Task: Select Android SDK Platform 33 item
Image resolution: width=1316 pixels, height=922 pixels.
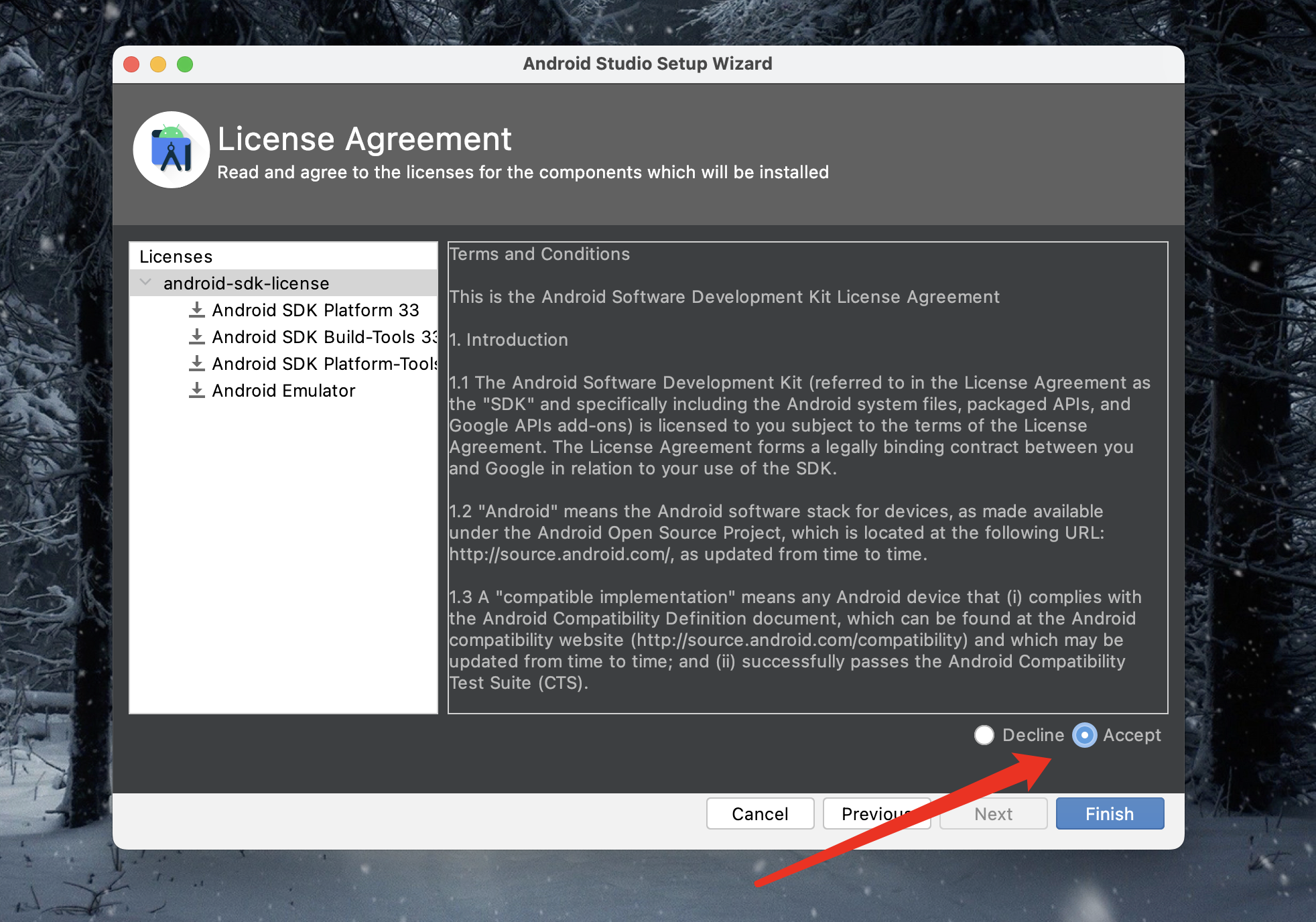Action: [315, 310]
